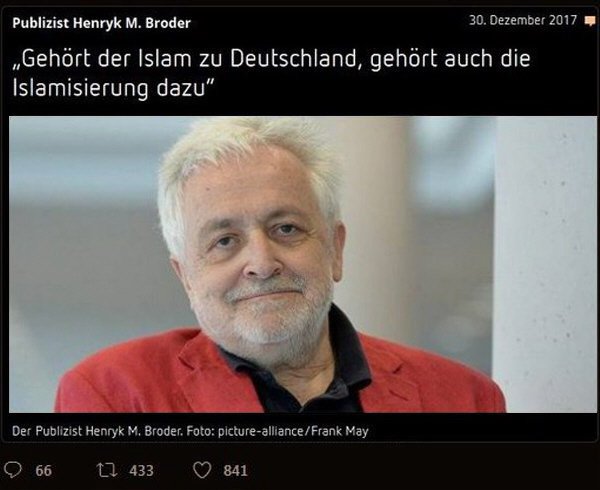Open the reply count showing 66

(43, 470)
